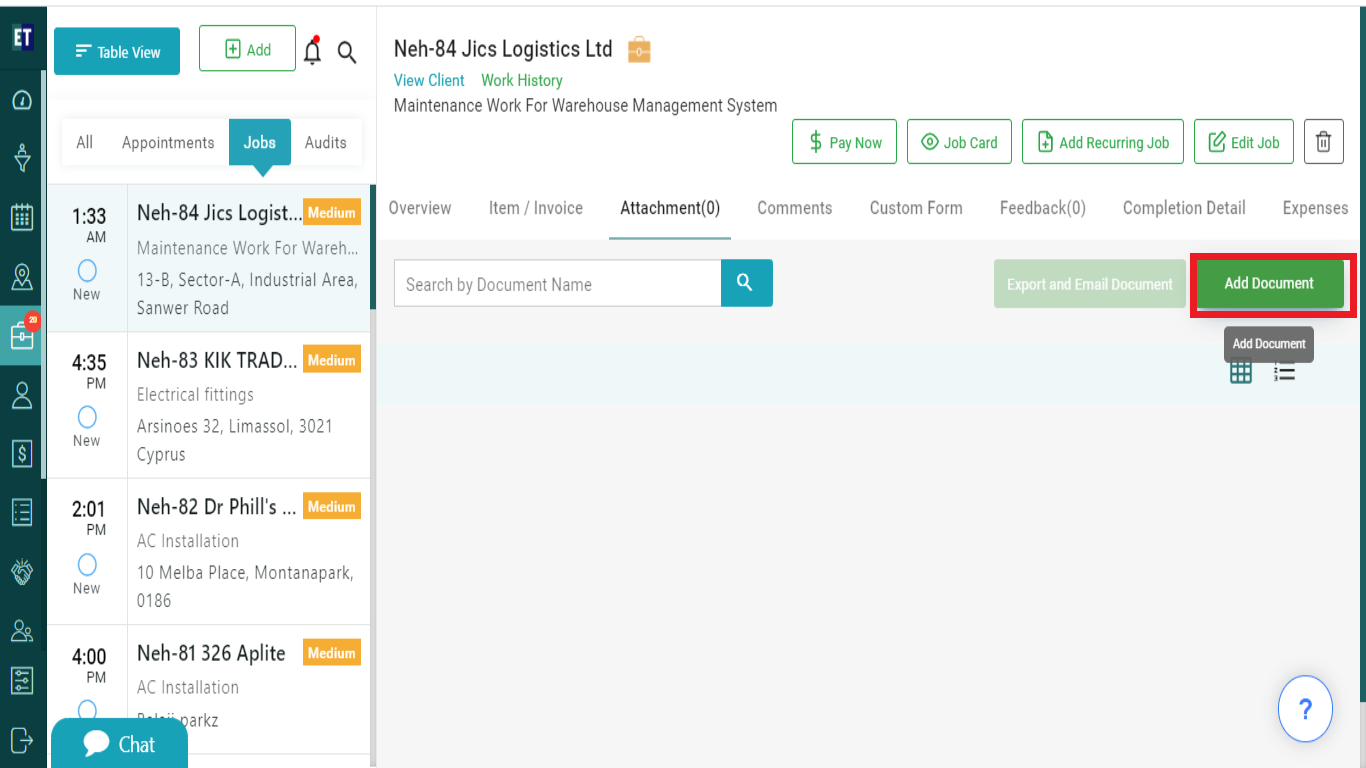Switch to the Overview tab

click(420, 208)
